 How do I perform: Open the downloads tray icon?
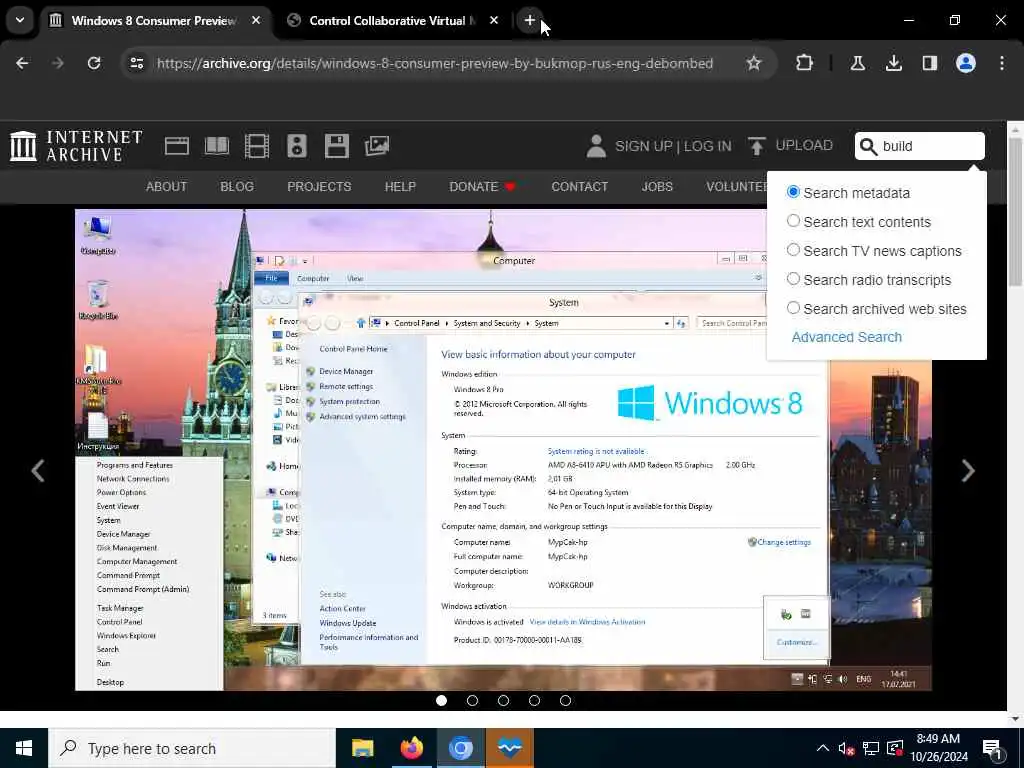893,63
